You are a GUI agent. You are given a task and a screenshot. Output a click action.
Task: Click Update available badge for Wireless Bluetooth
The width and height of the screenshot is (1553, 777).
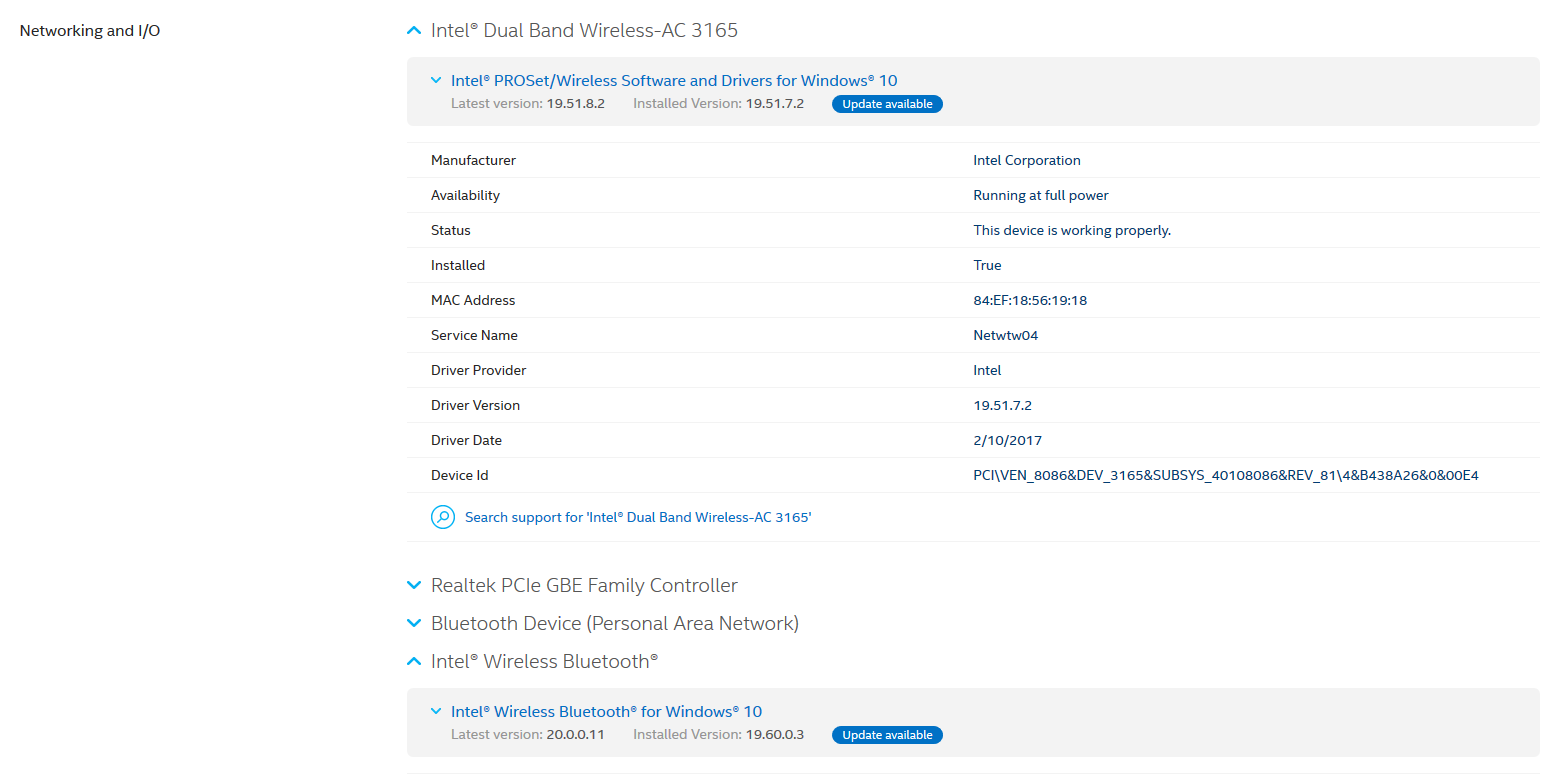pos(887,735)
